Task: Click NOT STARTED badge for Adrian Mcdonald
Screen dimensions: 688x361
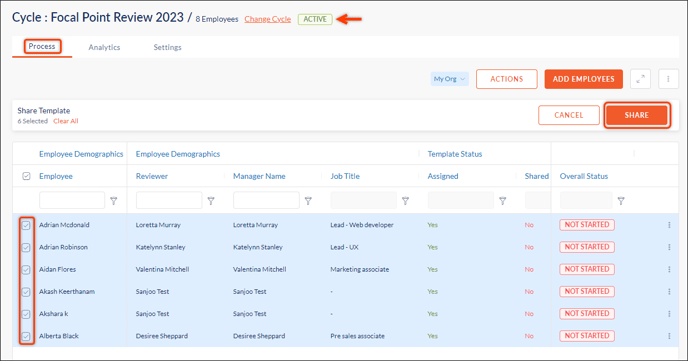Action: pyautogui.click(x=587, y=225)
